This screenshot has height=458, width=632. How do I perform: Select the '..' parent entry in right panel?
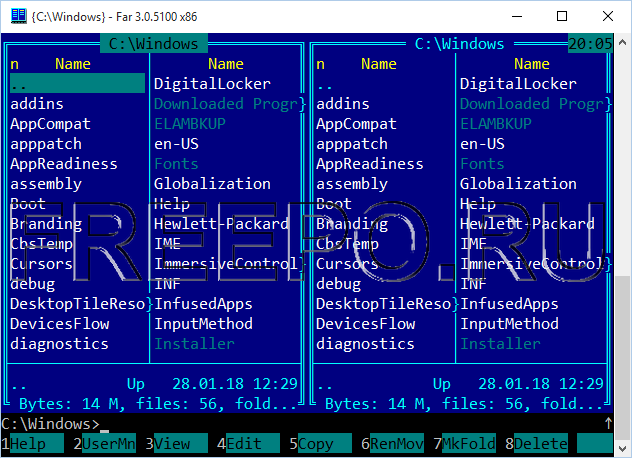(x=325, y=84)
